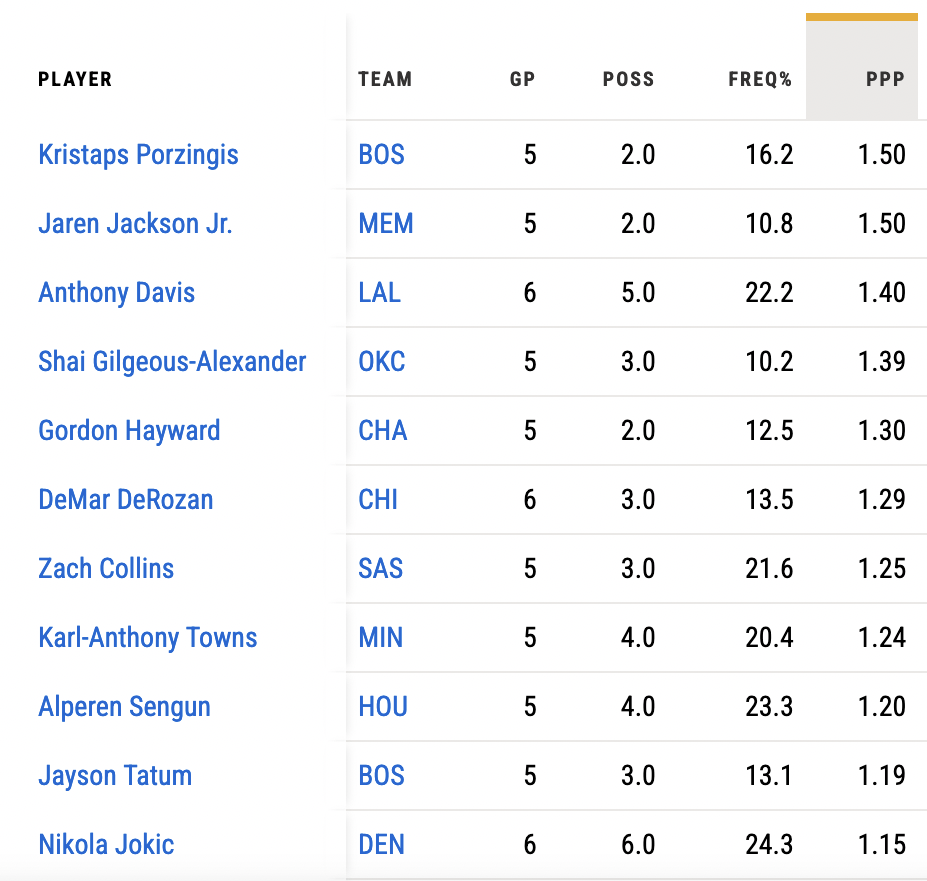Sort table by PPP column header

coord(885,80)
